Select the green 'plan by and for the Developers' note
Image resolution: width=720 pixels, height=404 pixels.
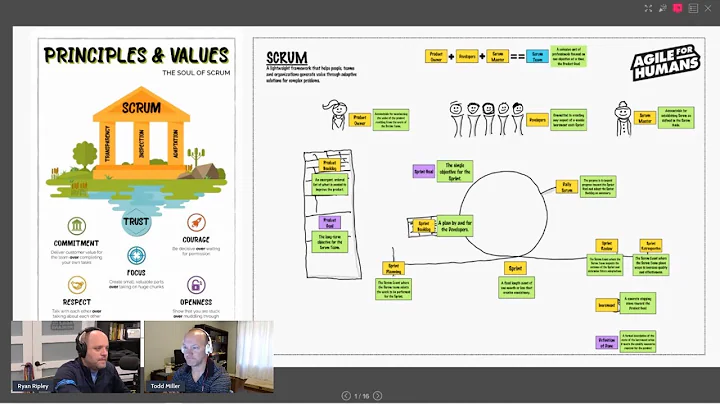(455, 226)
